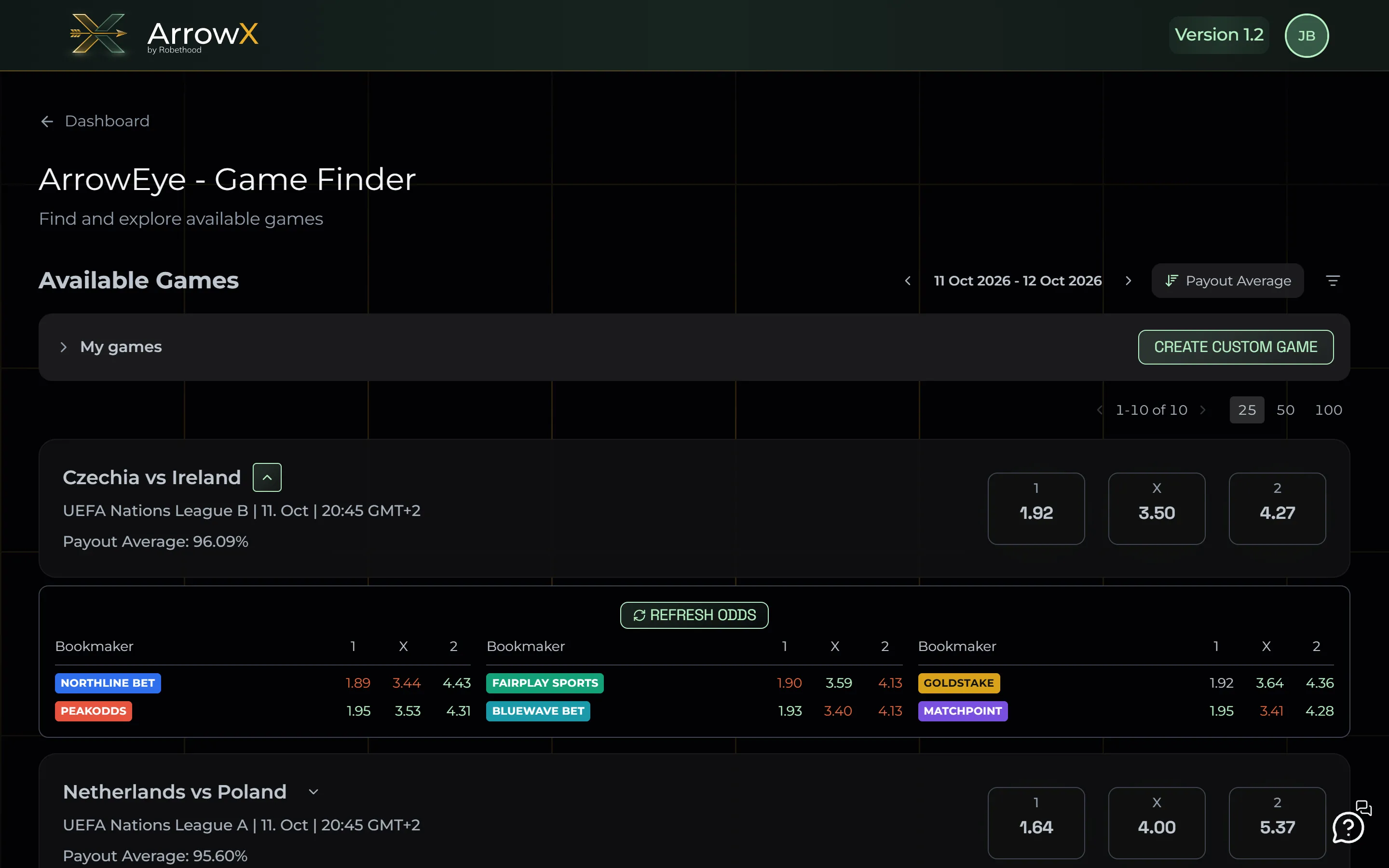Image resolution: width=1389 pixels, height=868 pixels.
Task: Select draw 4.00 for Netherlands vs Poland
Action: [x=1157, y=823]
